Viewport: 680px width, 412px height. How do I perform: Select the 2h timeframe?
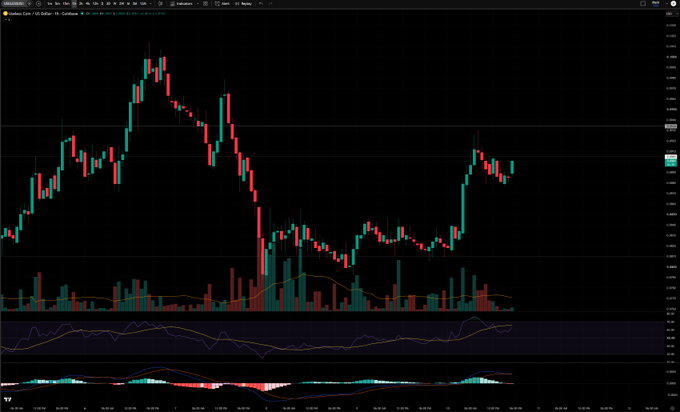coord(81,3)
